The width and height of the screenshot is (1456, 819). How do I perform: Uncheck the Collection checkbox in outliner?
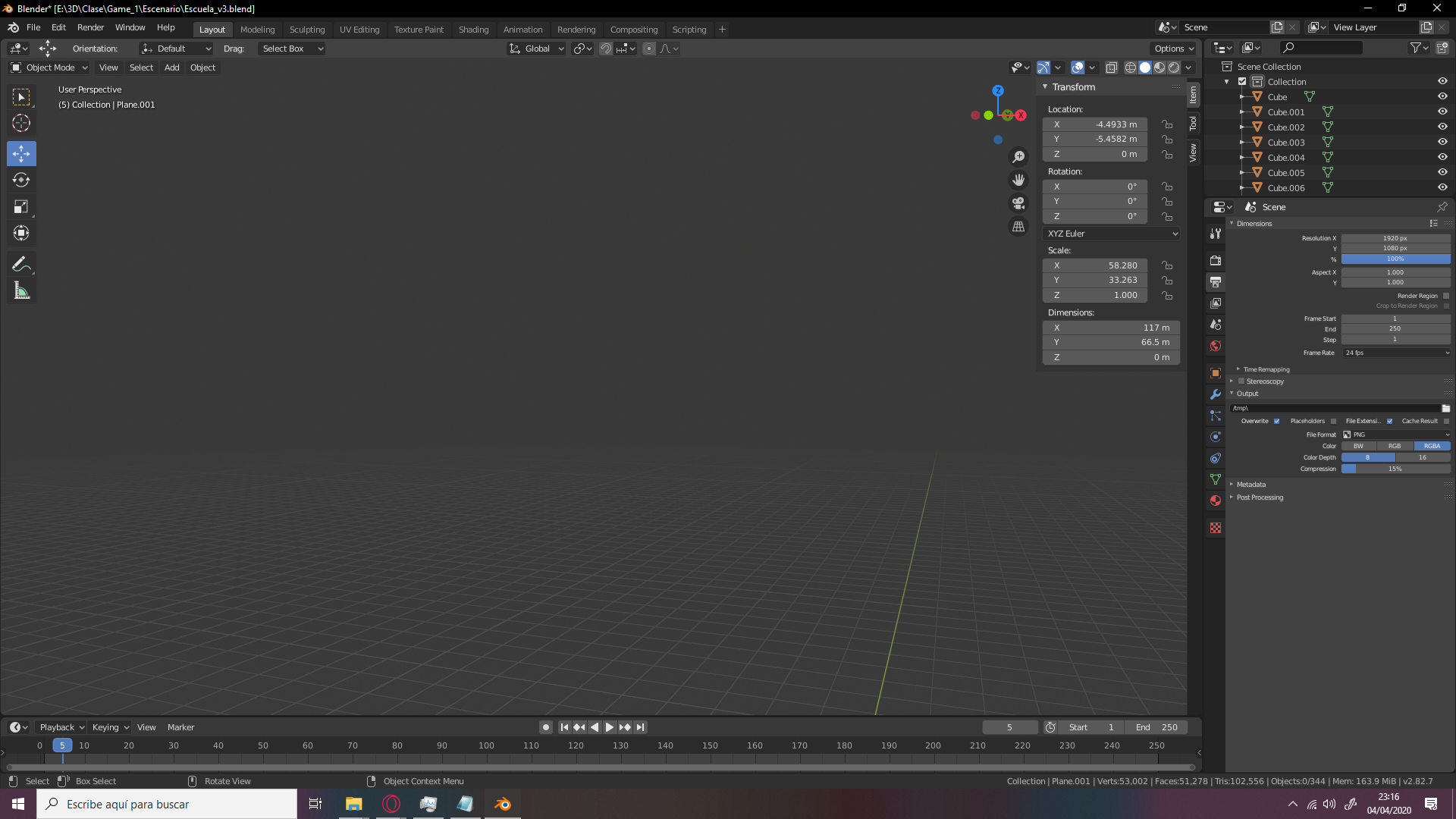1242,82
